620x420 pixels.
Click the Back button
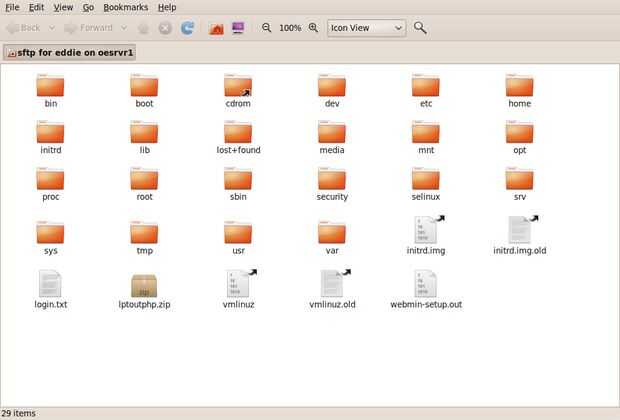[24, 28]
